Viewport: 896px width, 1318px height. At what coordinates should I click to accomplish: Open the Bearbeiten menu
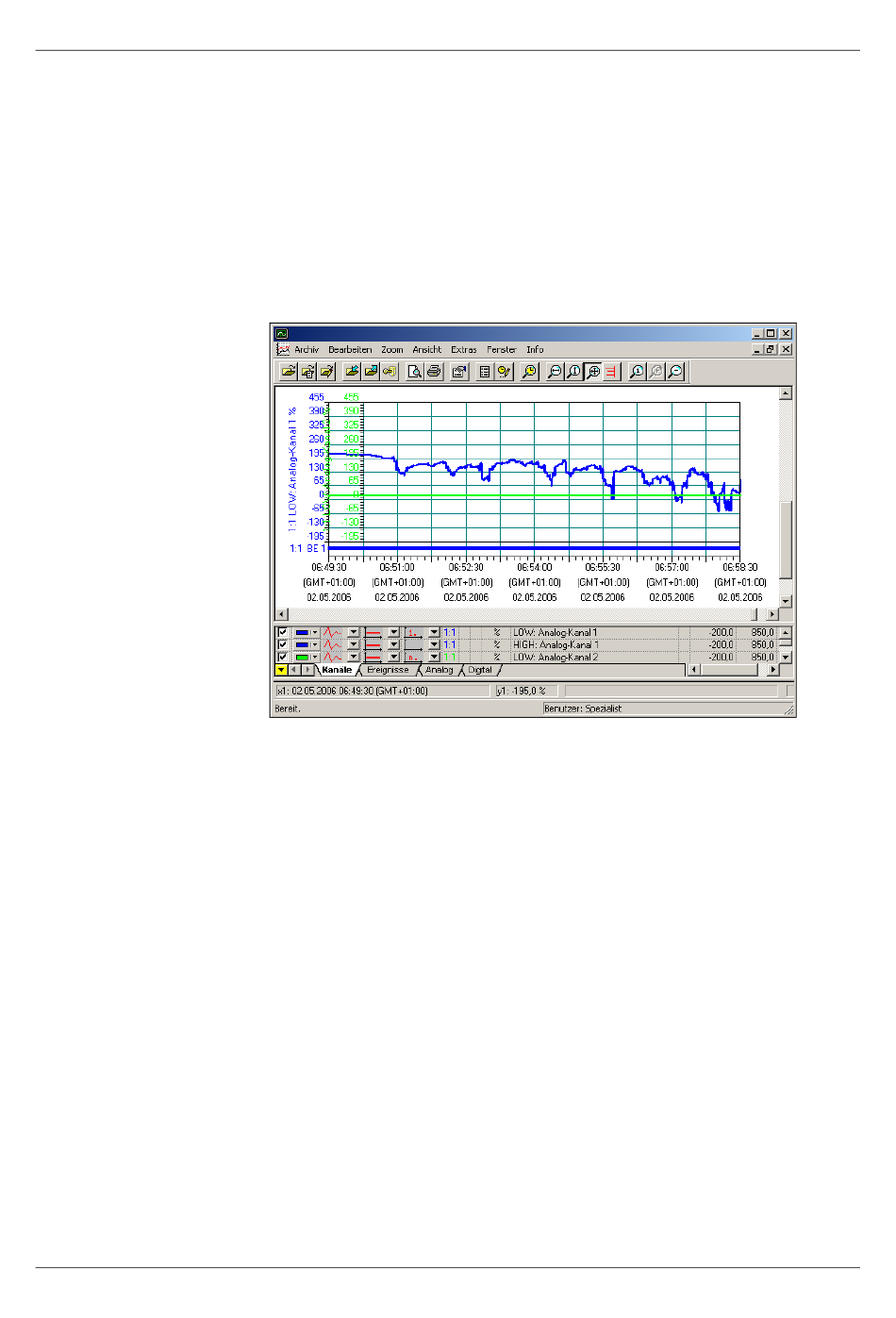(x=350, y=350)
